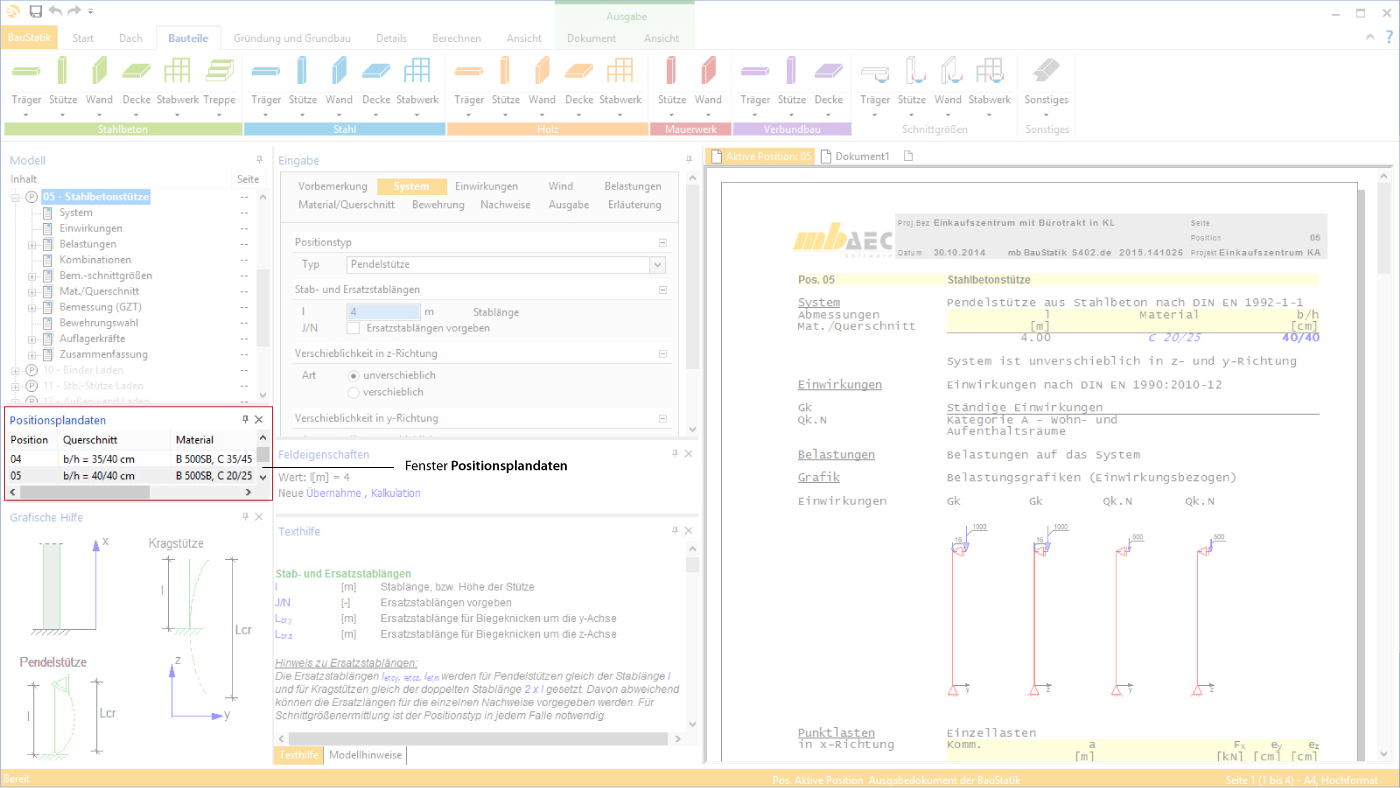Open the Stahlbeton Stabwerk frame icon
Image resolution: width=1400 pixels, height=788 pixels.
[177, 70]
